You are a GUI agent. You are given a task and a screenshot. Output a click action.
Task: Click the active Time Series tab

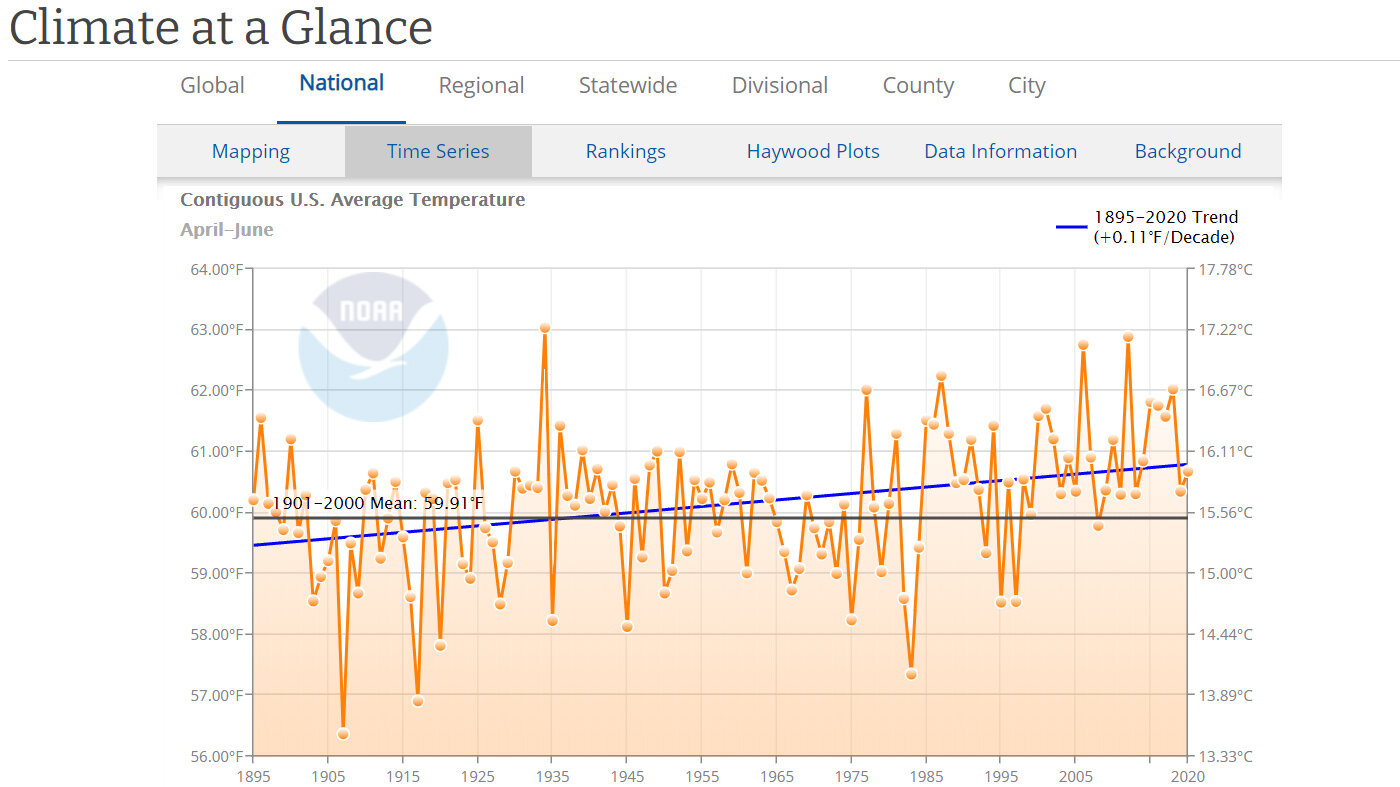click(x=438, y=150)
